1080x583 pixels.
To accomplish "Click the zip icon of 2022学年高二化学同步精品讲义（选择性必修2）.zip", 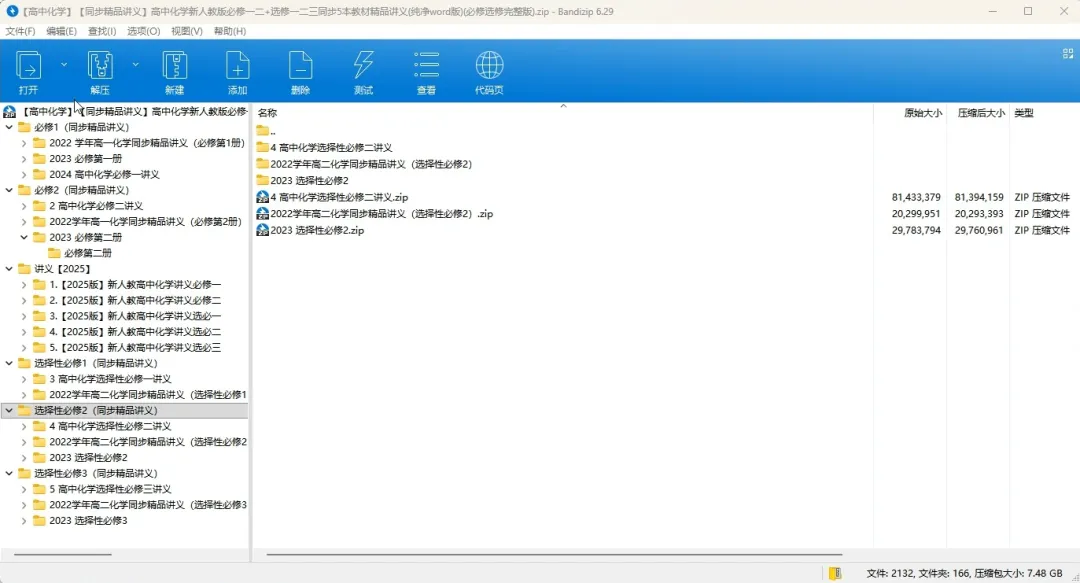I will pyautogui.click(x=262, y=214).
